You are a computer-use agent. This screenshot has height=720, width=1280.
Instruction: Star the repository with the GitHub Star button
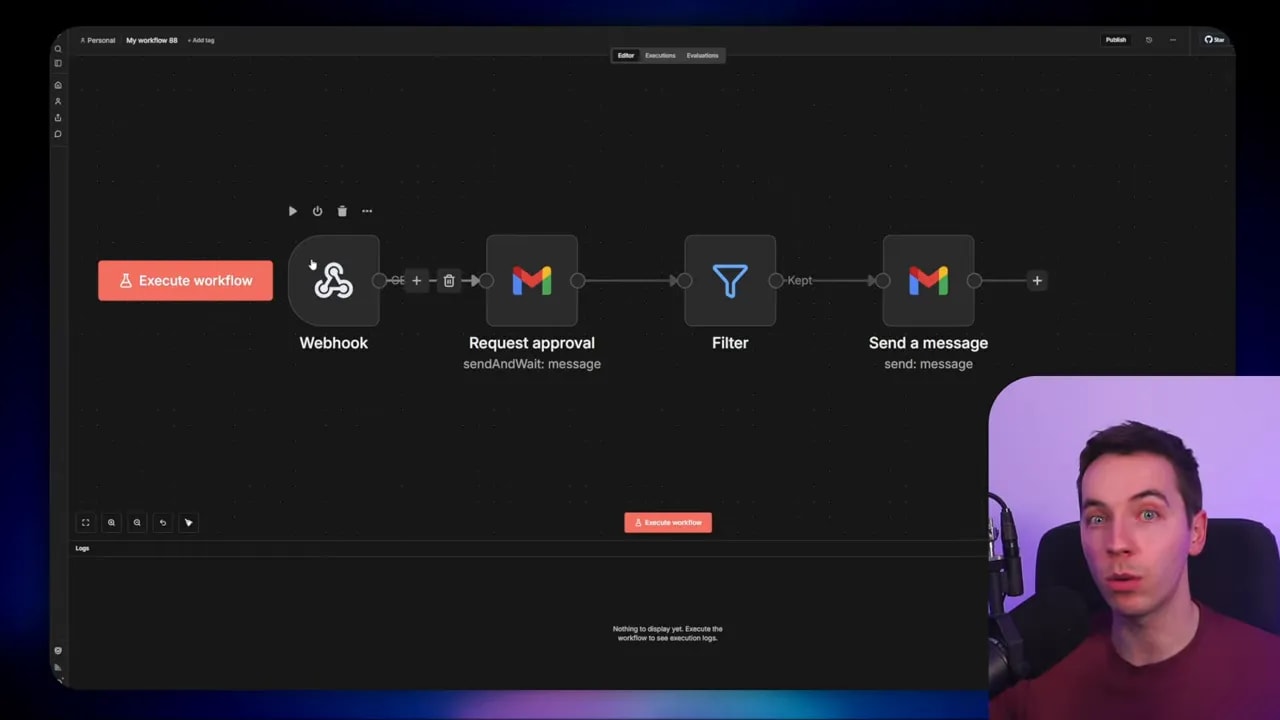point(1214,40)
